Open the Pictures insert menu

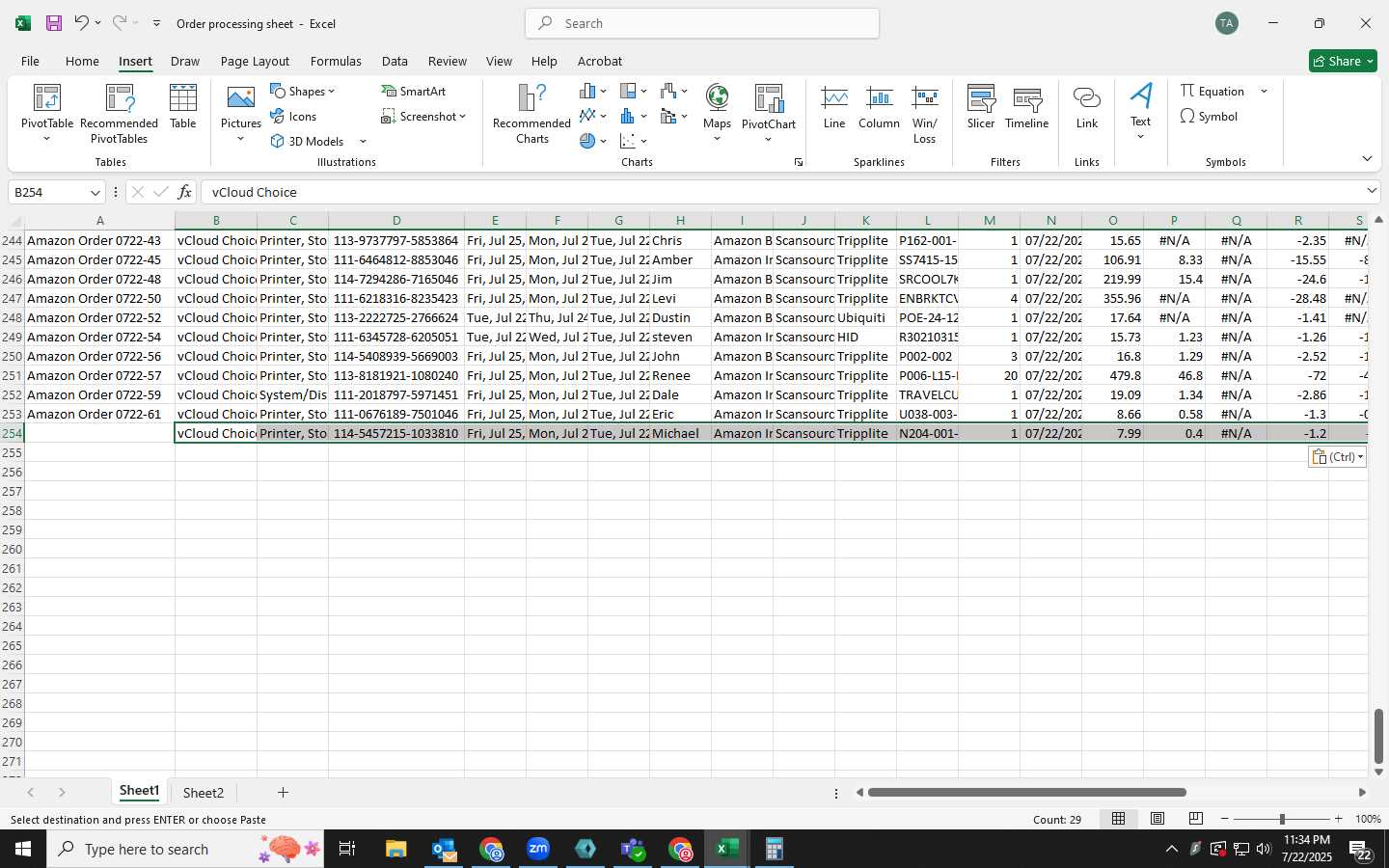coord(241,114)
